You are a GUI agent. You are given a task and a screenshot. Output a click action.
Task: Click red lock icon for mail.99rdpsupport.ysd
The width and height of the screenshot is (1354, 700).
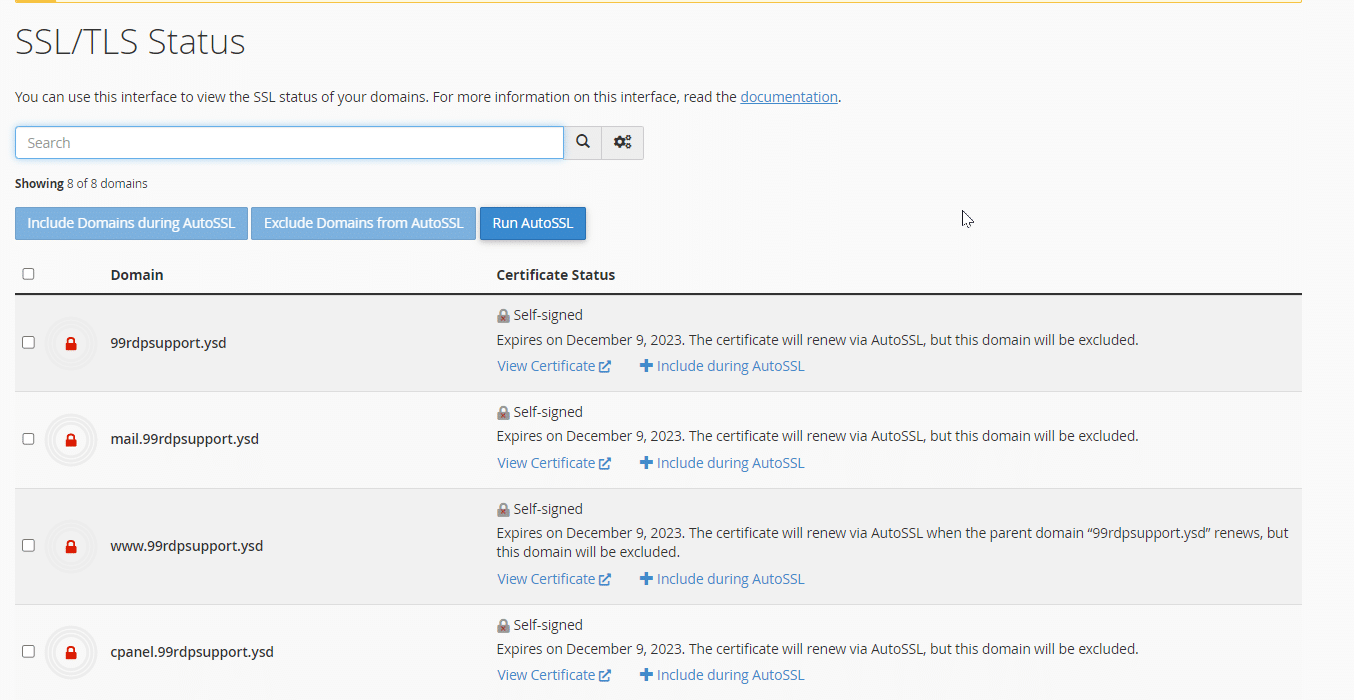pos(71,440)
